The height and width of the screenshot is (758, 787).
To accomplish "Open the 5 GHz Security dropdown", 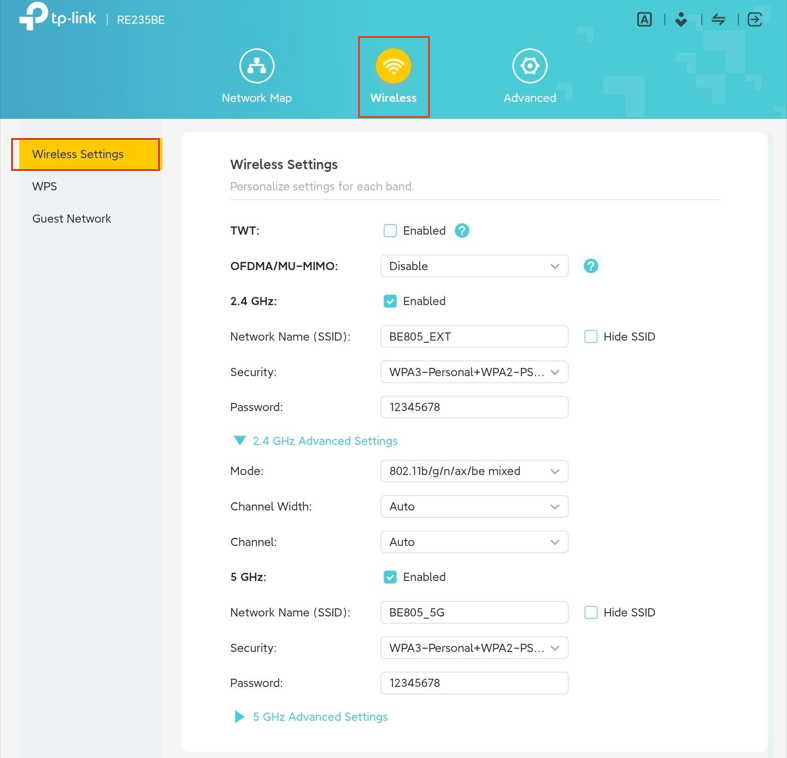I will pos(474,648).
